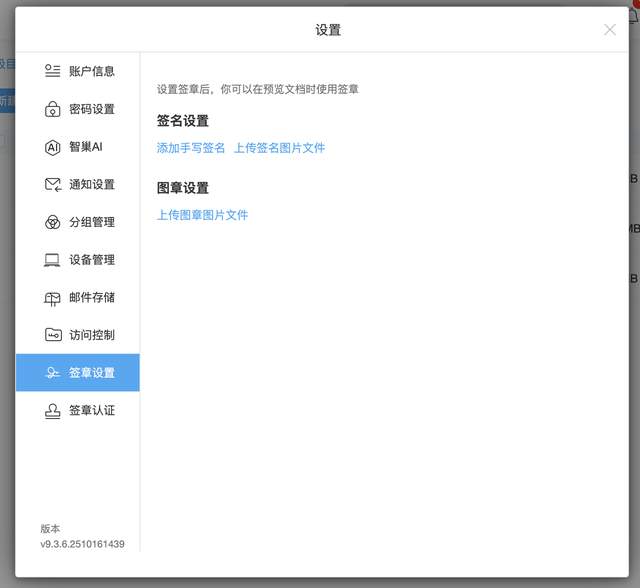
Task: Add a handwritten signature via 添加手写签名
Action: (191, 148)
